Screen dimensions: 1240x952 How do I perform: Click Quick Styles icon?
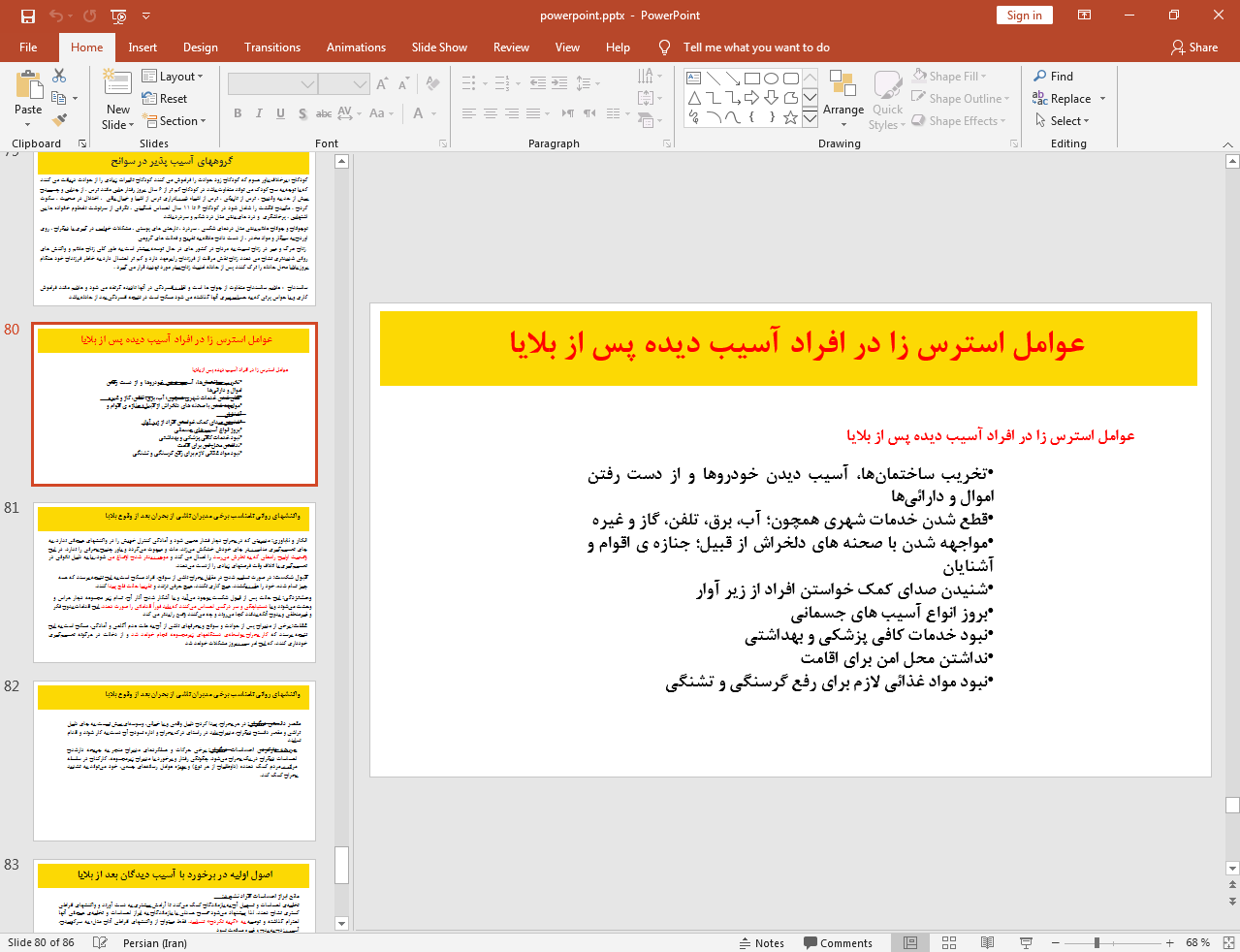pyautogui.click(x=887, y=99)
